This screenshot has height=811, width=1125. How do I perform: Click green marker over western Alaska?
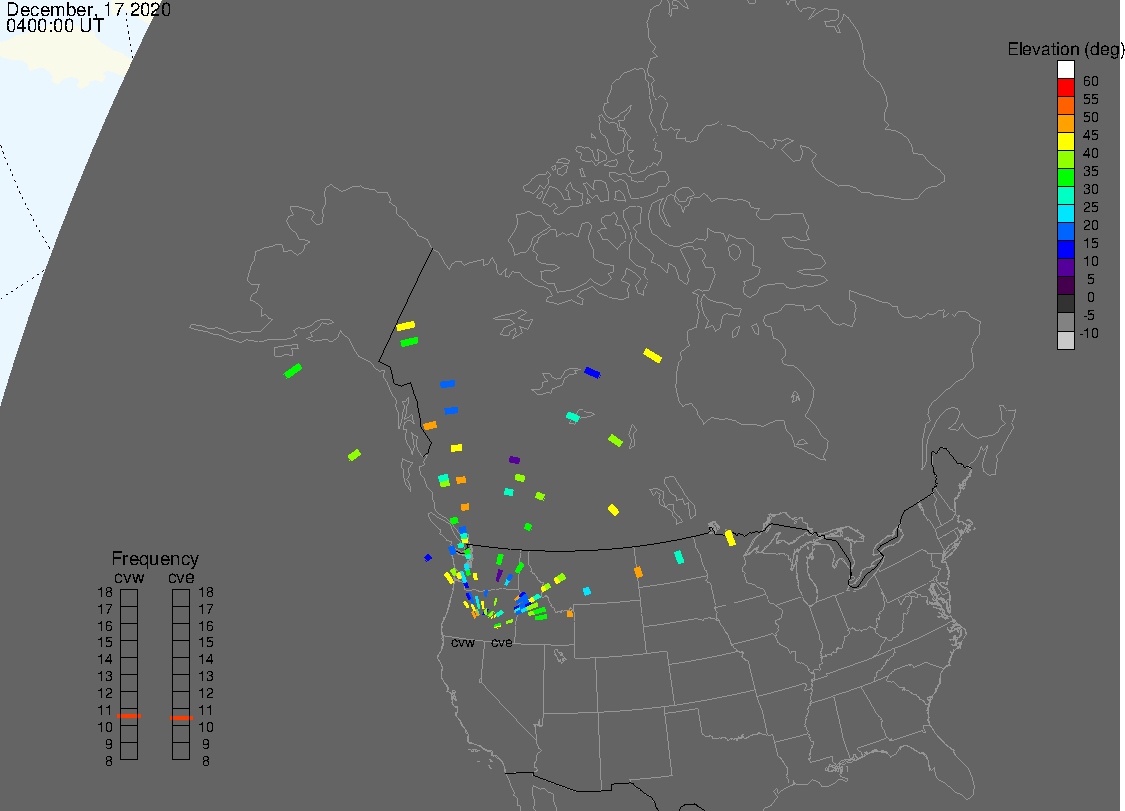click(293, 371)
